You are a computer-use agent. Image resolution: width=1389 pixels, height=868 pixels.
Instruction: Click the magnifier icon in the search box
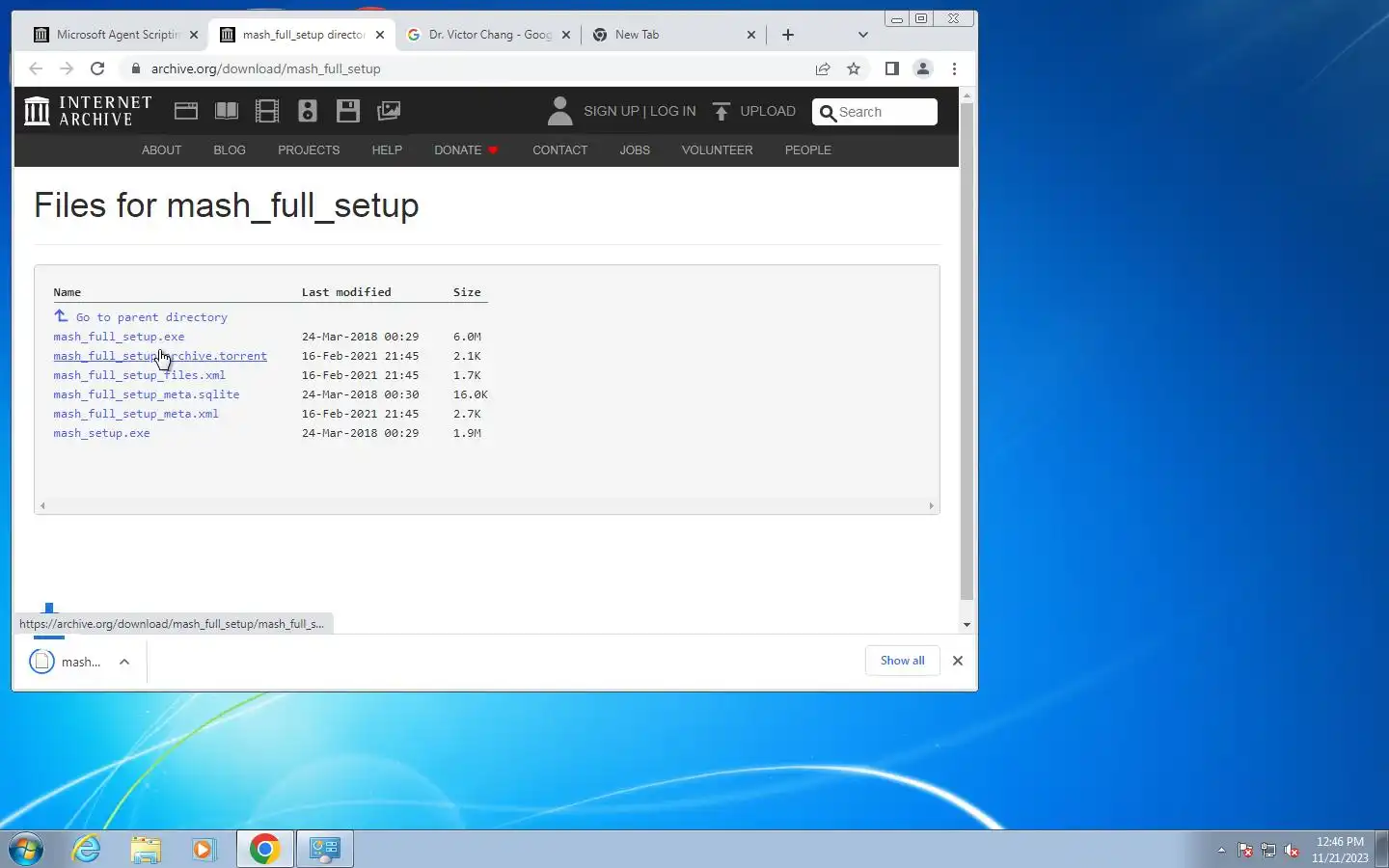click(828, 113)
